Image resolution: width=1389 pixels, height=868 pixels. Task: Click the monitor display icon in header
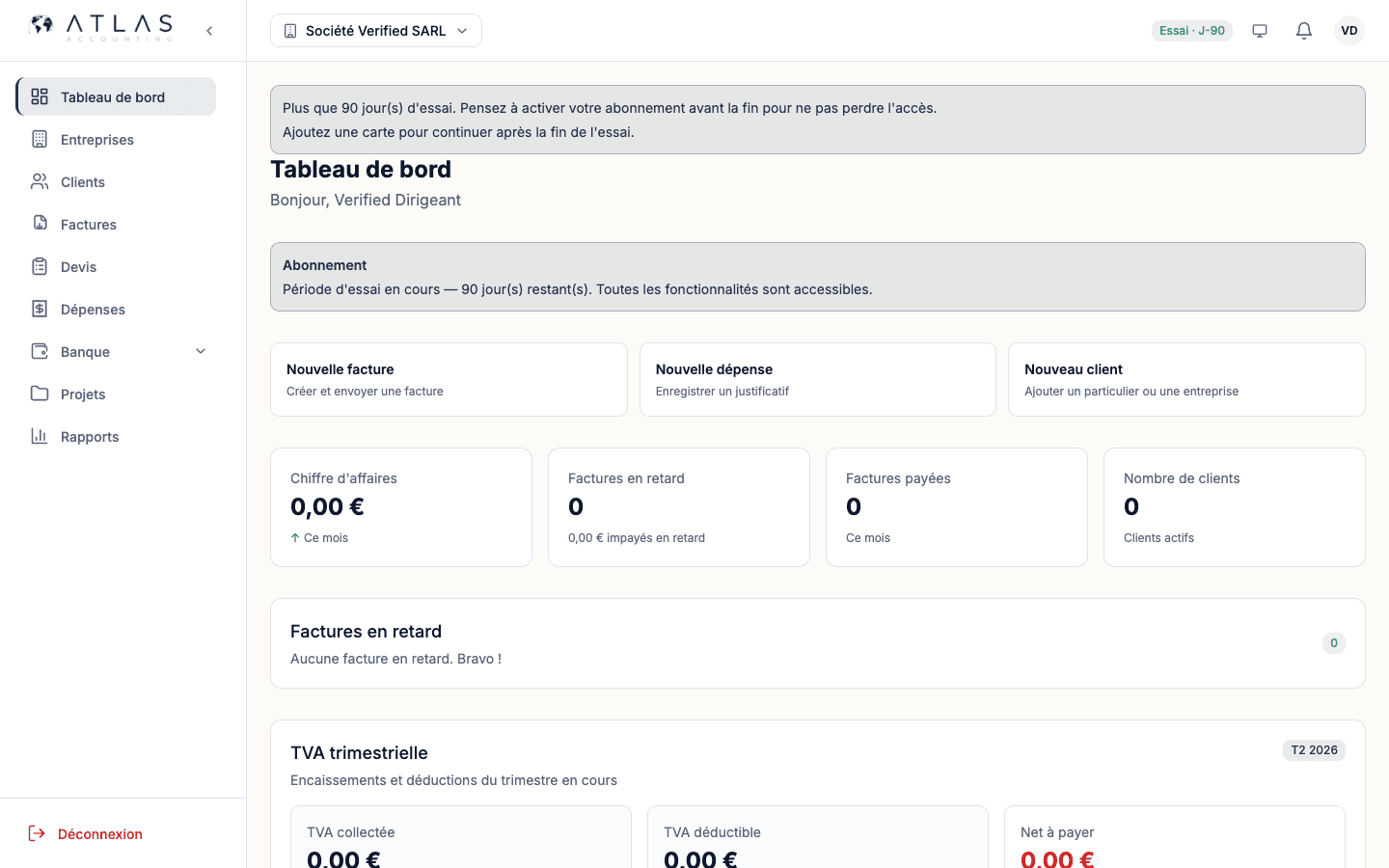click(1260, 31)
